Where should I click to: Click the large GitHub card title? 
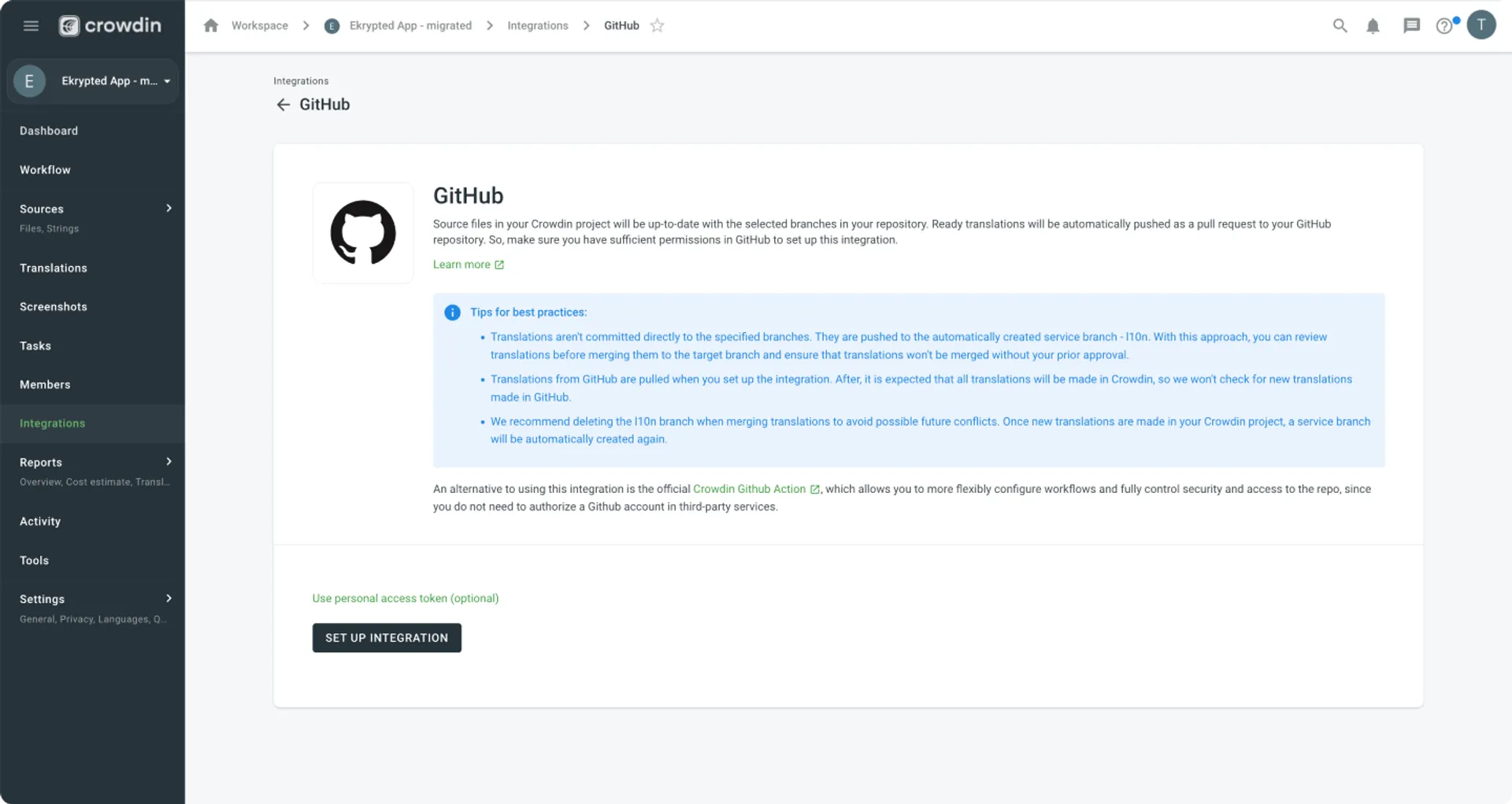(x=469, y=196)
